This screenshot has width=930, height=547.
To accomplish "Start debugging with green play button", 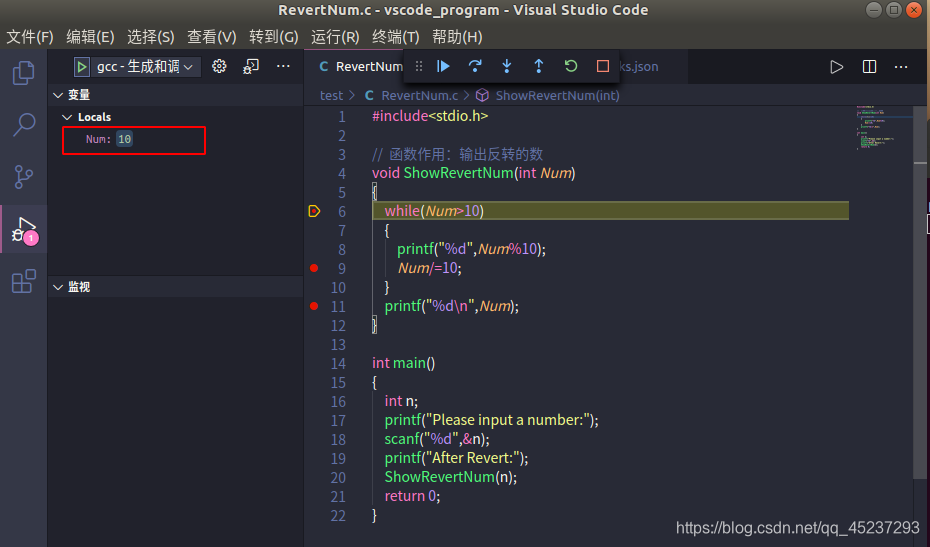I will pyautogui.click(x=82, y=66).
